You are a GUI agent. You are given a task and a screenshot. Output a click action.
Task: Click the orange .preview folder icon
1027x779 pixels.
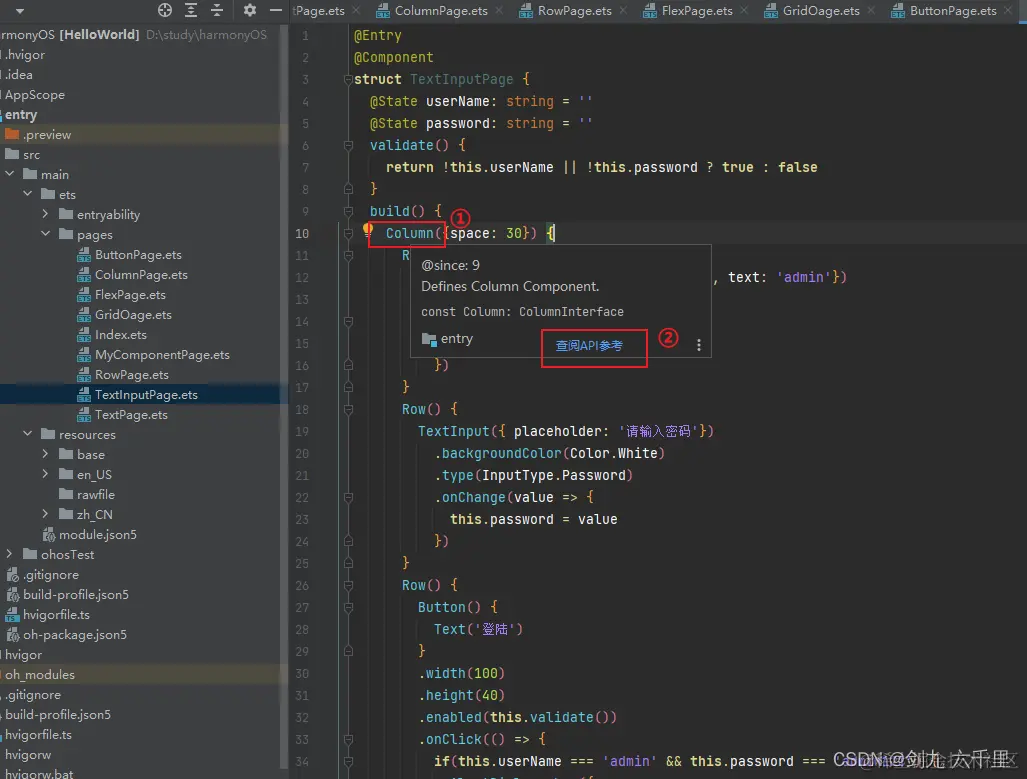point(12,134)
